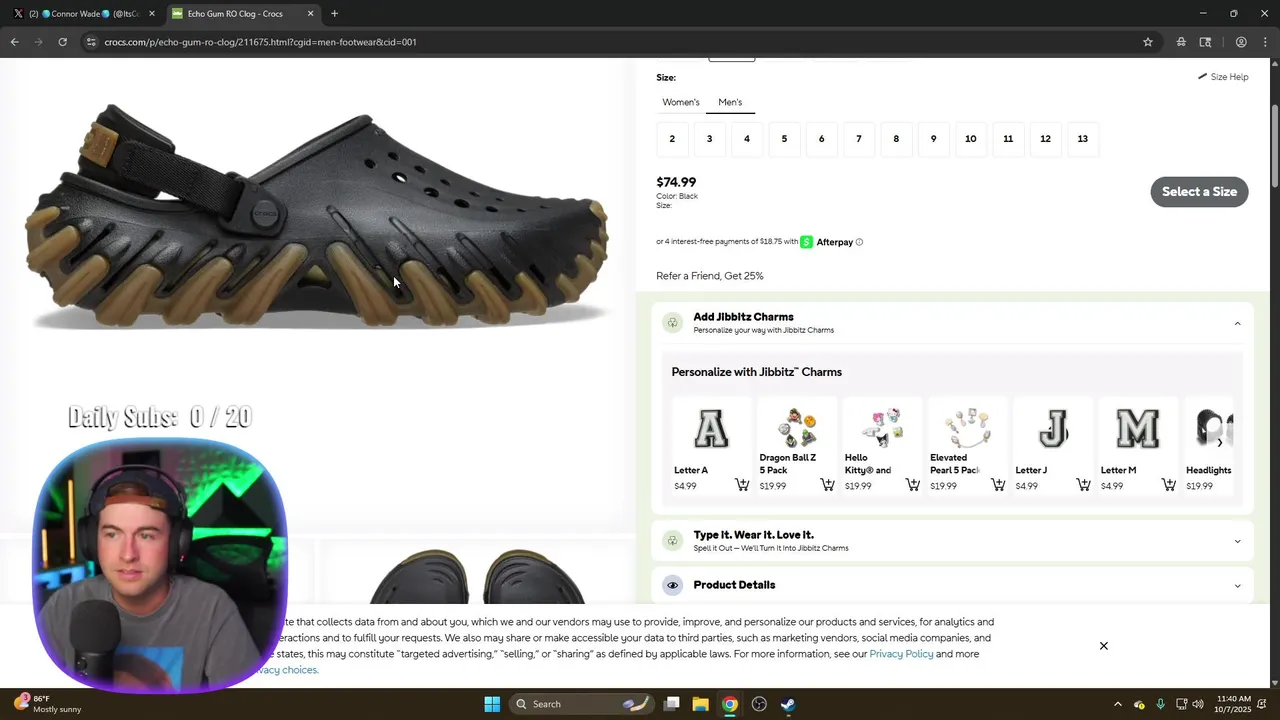Screen dimensions: 1280x720
Task: Open Chrome from the taskbar
Action: (x=730, y=704)
